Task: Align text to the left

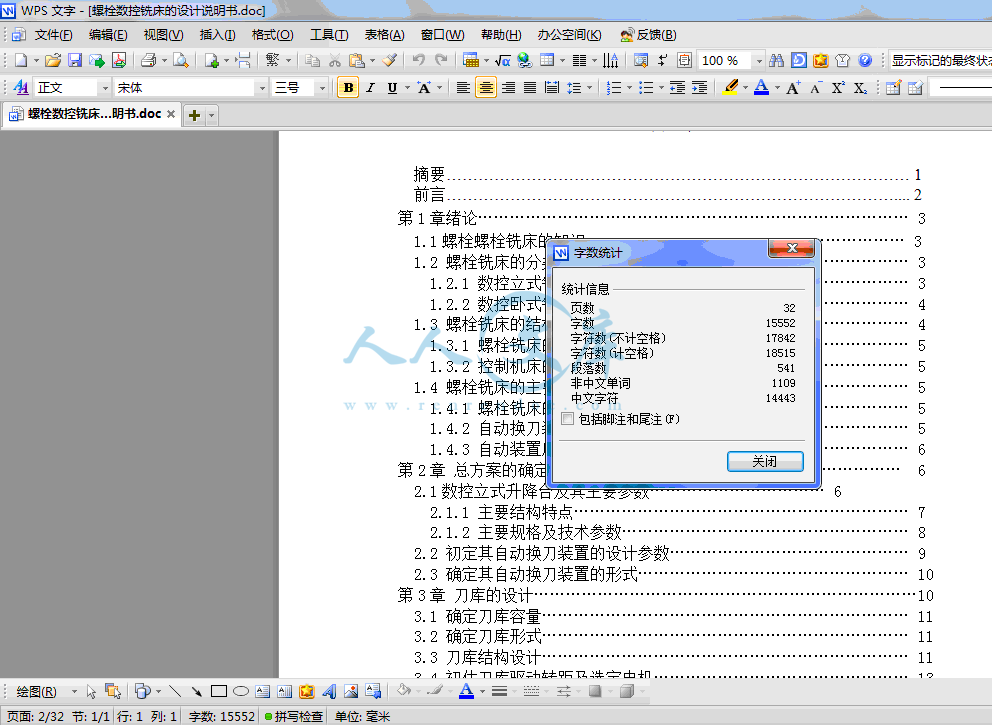Action: coord(463,87)
